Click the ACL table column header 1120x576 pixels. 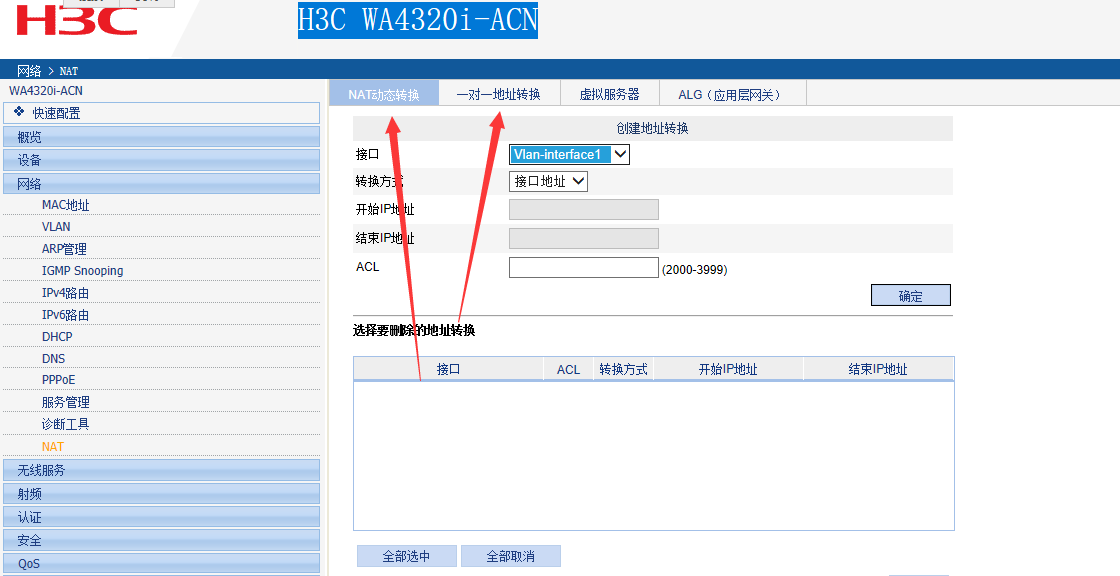(x=569, y=369)
